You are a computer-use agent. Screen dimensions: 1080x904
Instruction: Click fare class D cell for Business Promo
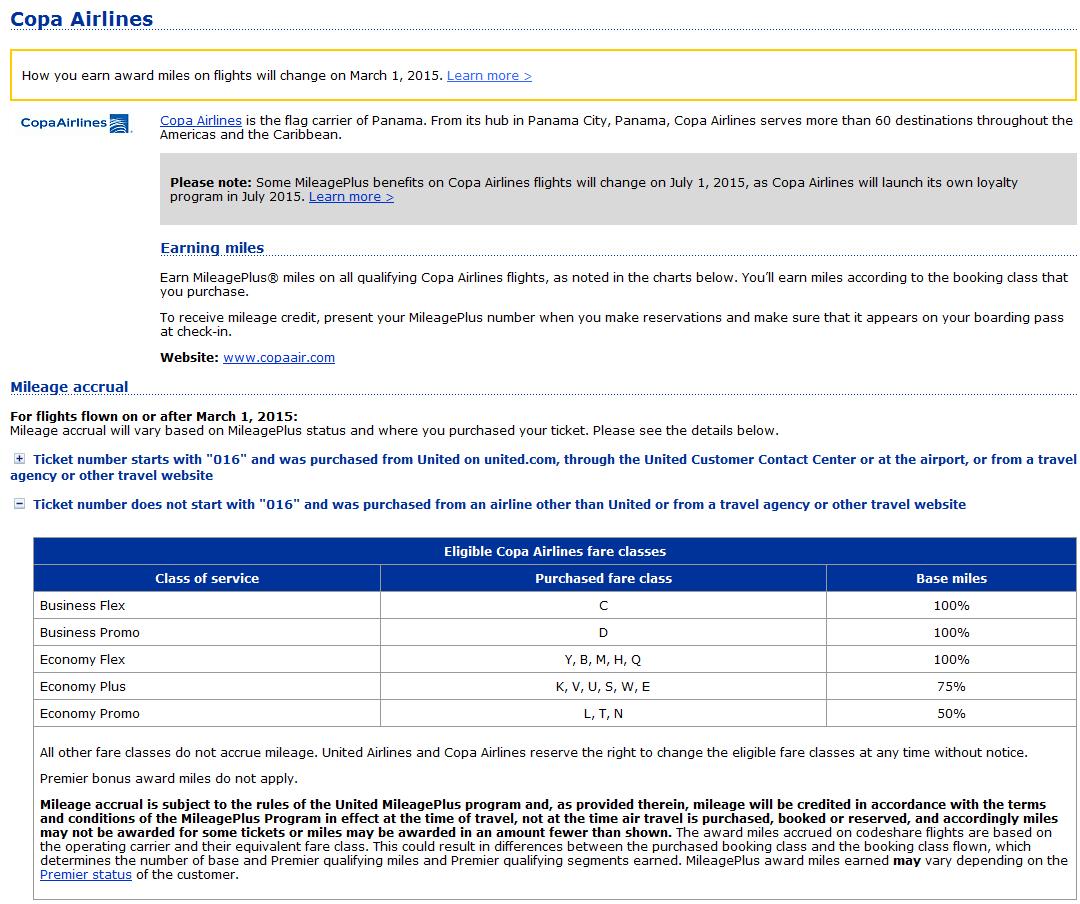click(603, 633)
